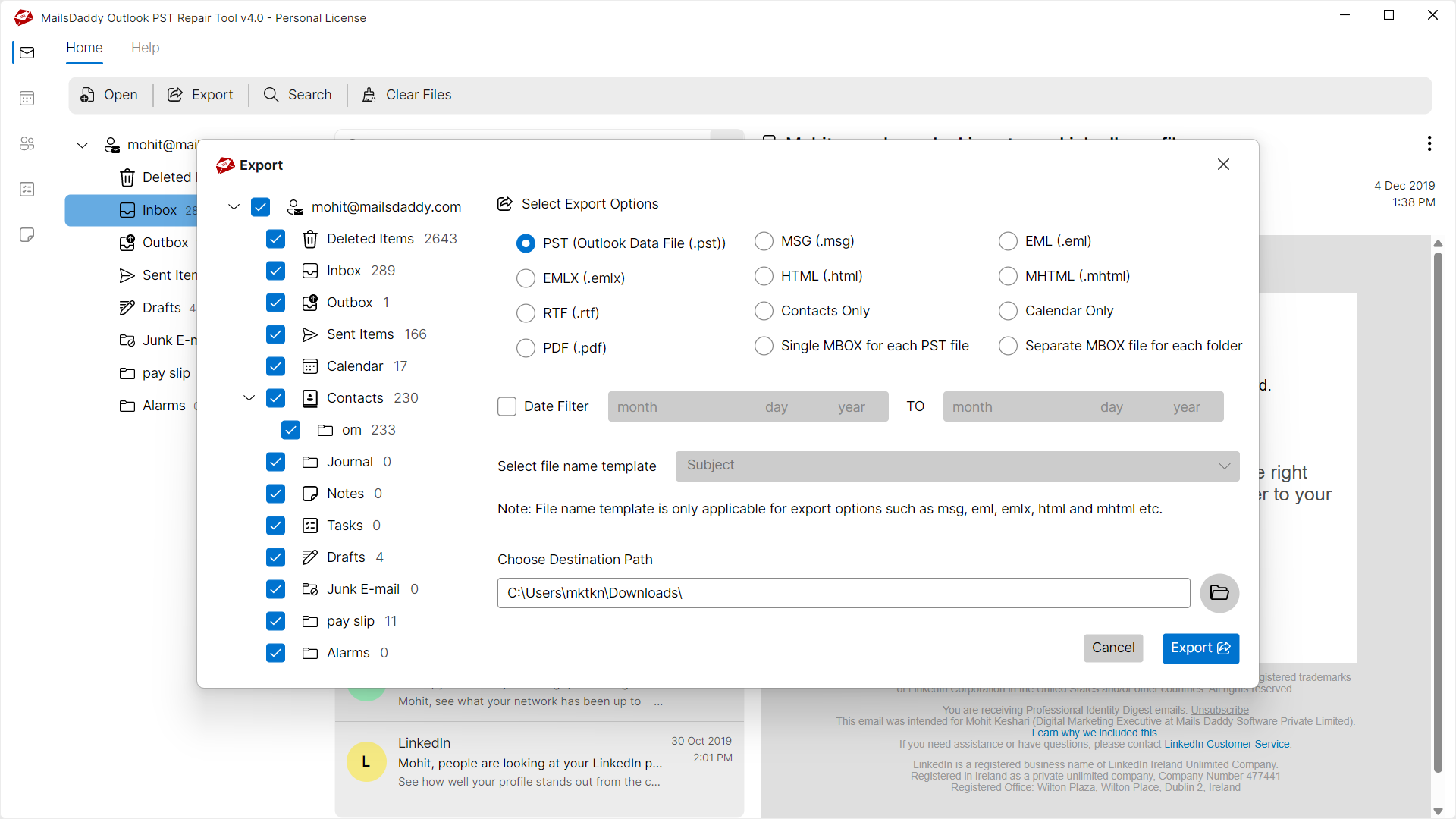This screenshot has width=1456, height=819.
Task: Open the contacts view in left sidebar
Action: [27, 143]
